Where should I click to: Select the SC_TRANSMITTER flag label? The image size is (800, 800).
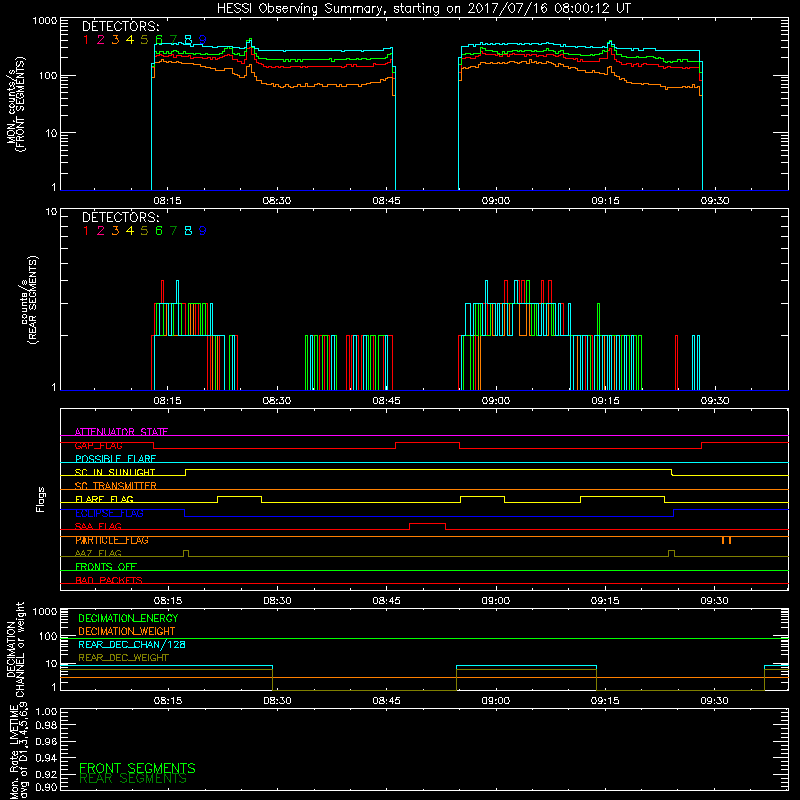pyautogui.click(x=115, y=485)
